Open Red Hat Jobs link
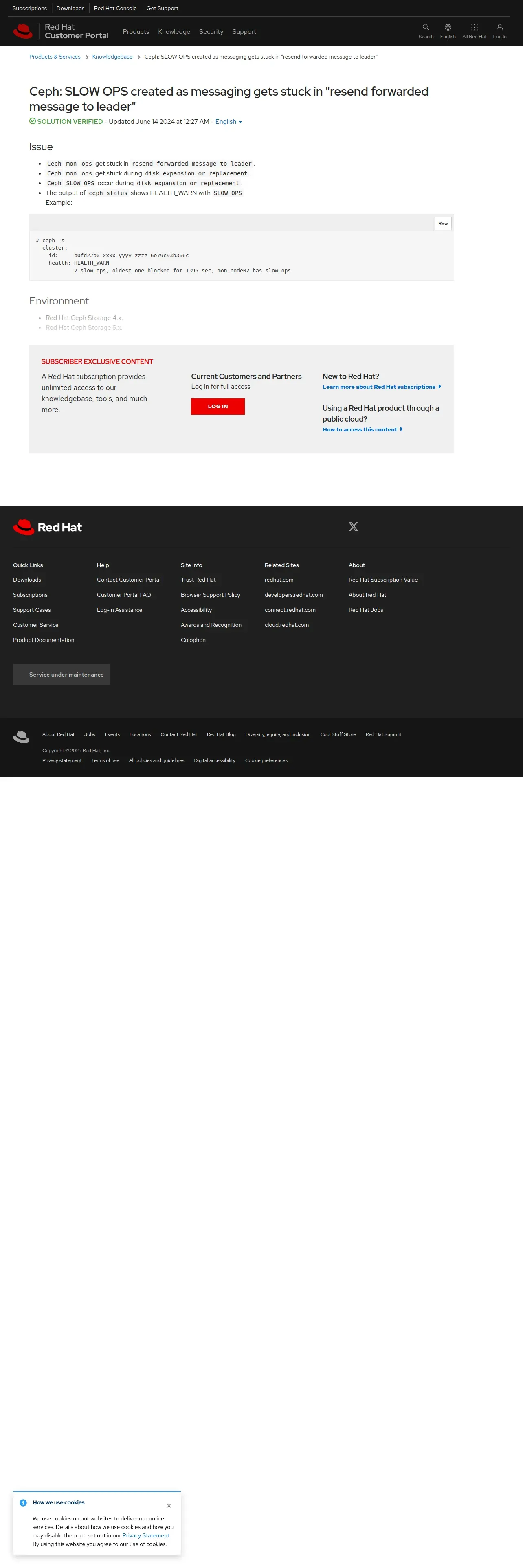 pos(366,610)
